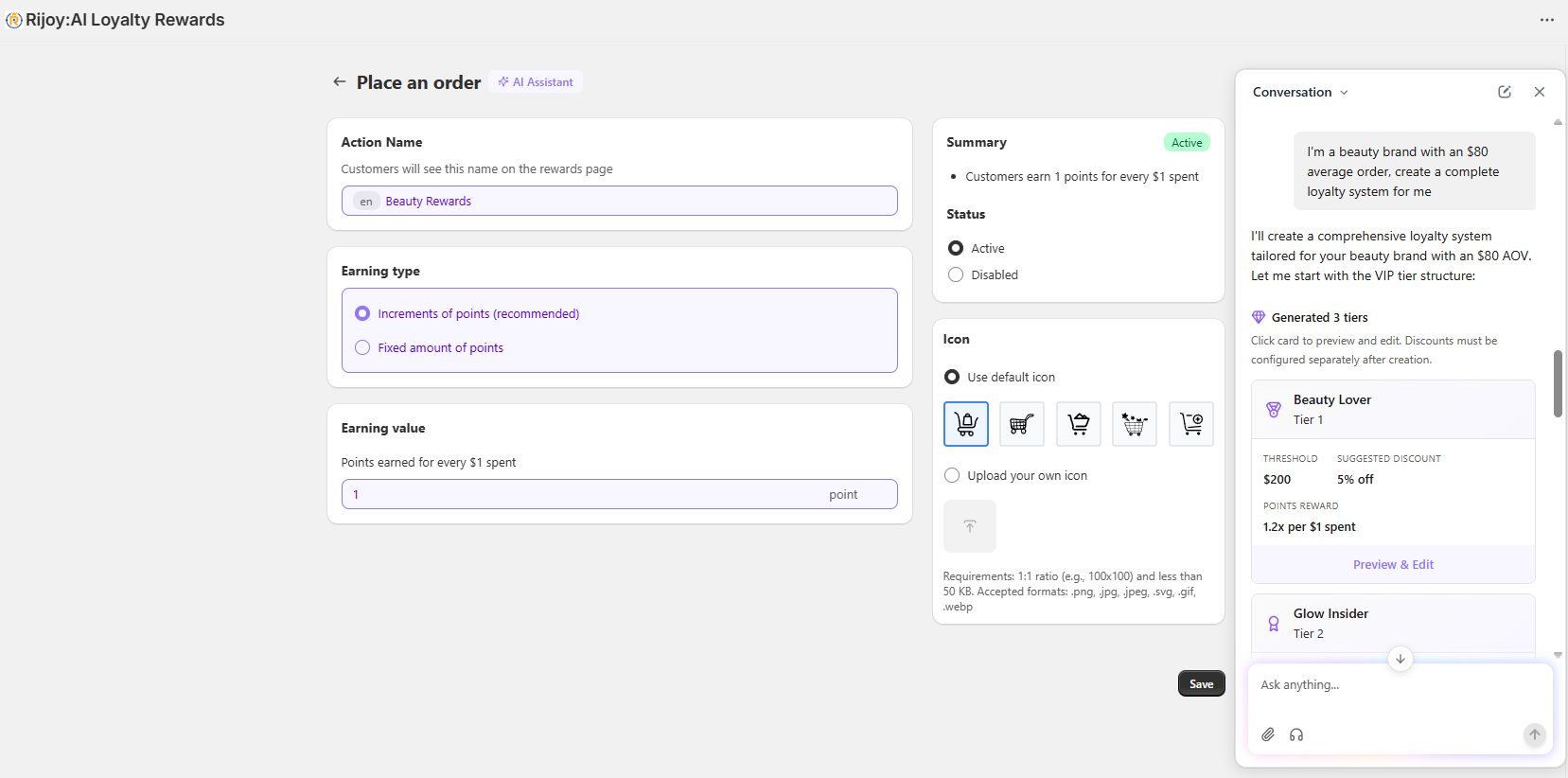Click the Beauty Lover medal icon

pos(1274,410)
